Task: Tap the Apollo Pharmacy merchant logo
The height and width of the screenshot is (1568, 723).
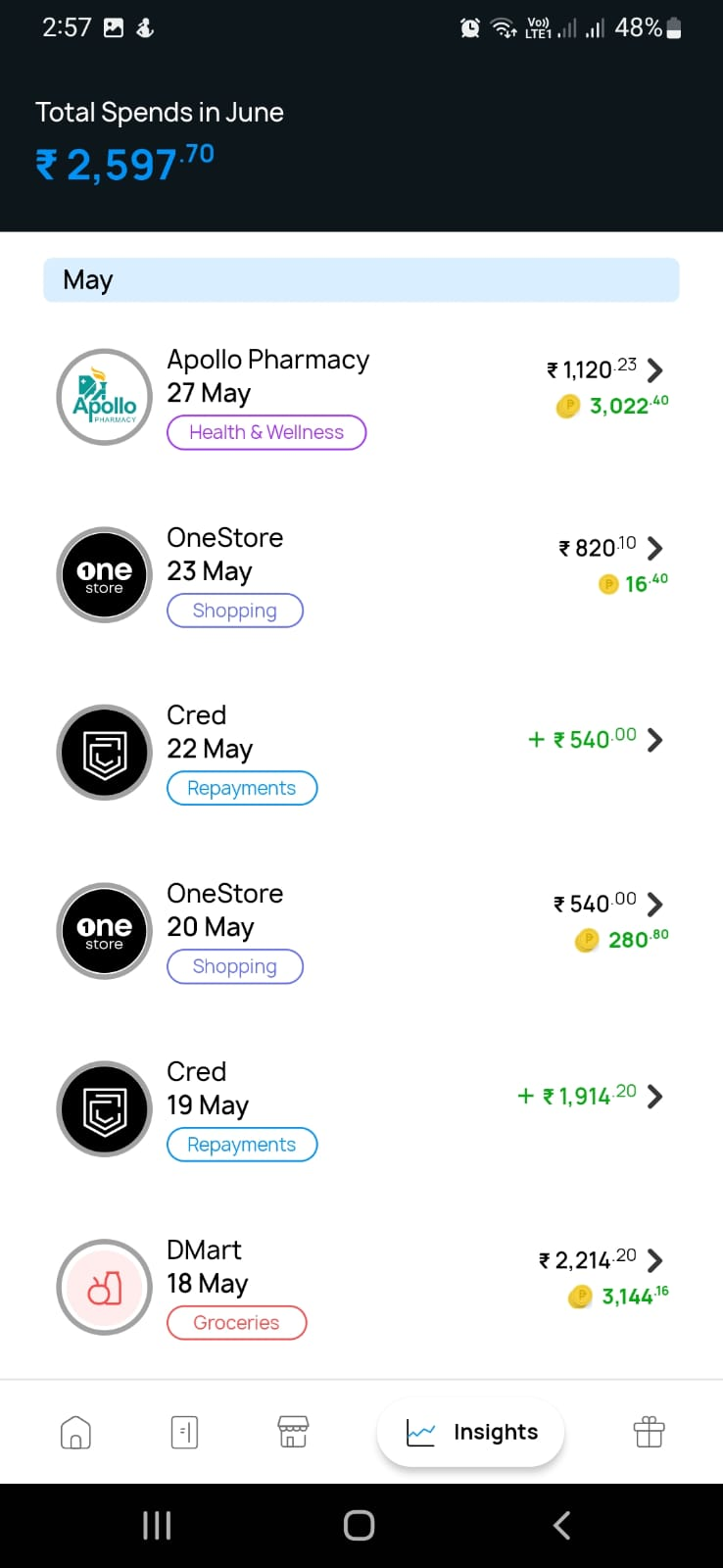Action: [x=104, y=397]
